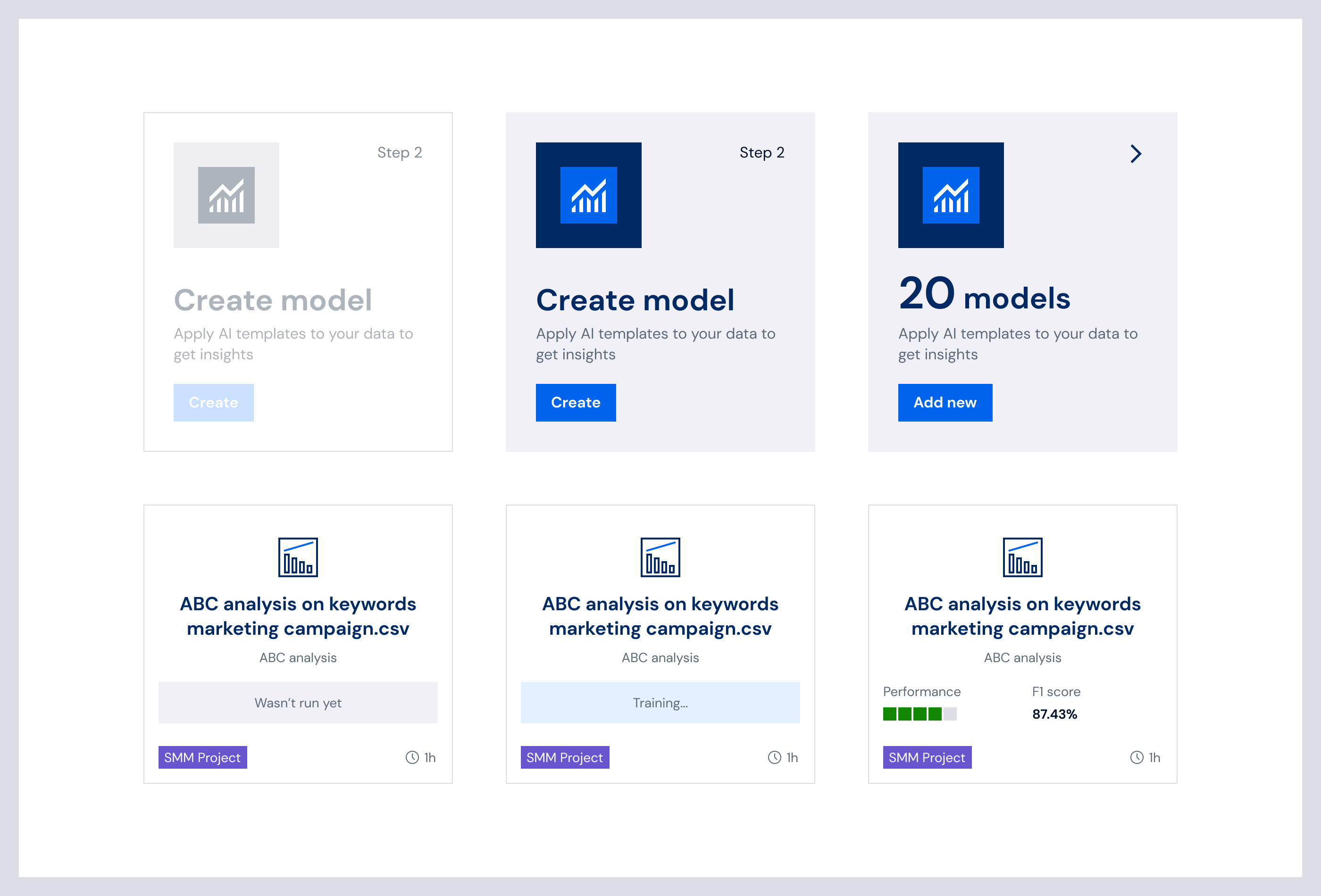Image resolution: width=1321 pixels, height=896 pixels.
Task: Click the active blue Create button
Action: coord(576,402)
